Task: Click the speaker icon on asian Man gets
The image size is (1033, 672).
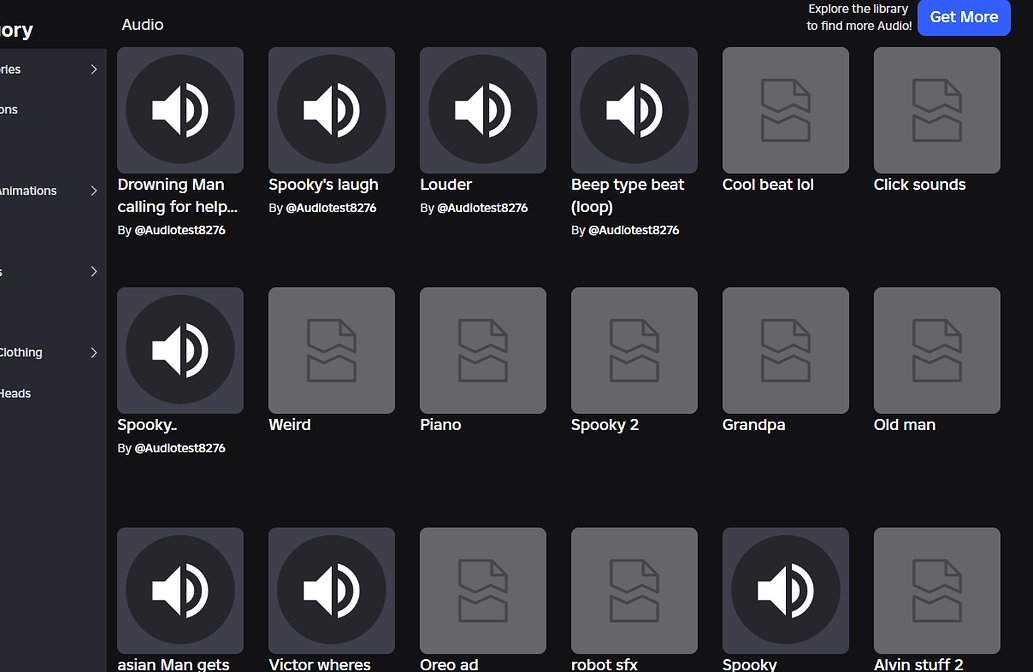Action: tap(180, 590)
